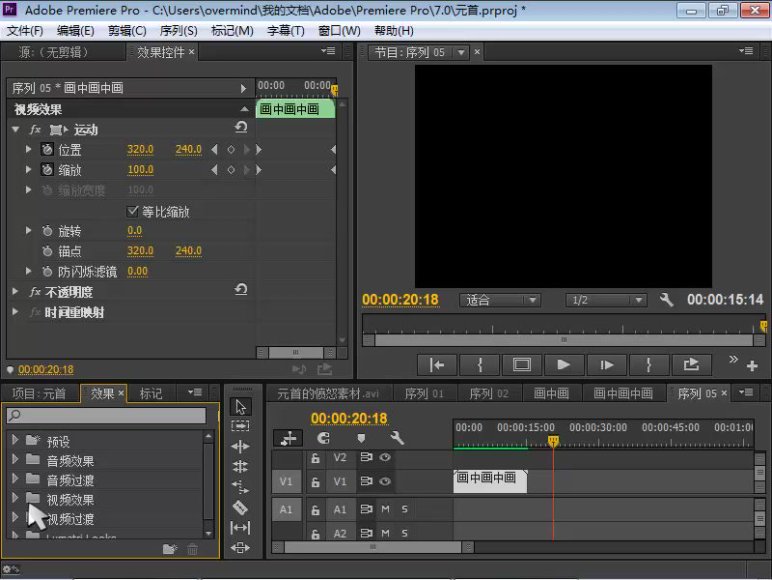The image size is (772, 580).
Task: Click the wrench settings icon in Program monitor
Action: (x=667, y=300)
